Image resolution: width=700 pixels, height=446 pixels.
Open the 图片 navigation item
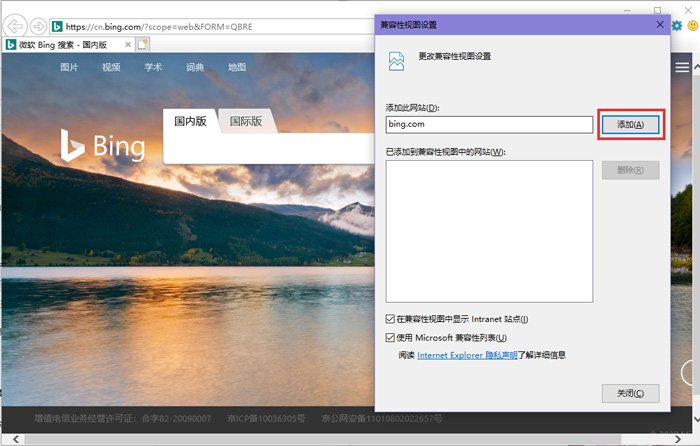69,67
